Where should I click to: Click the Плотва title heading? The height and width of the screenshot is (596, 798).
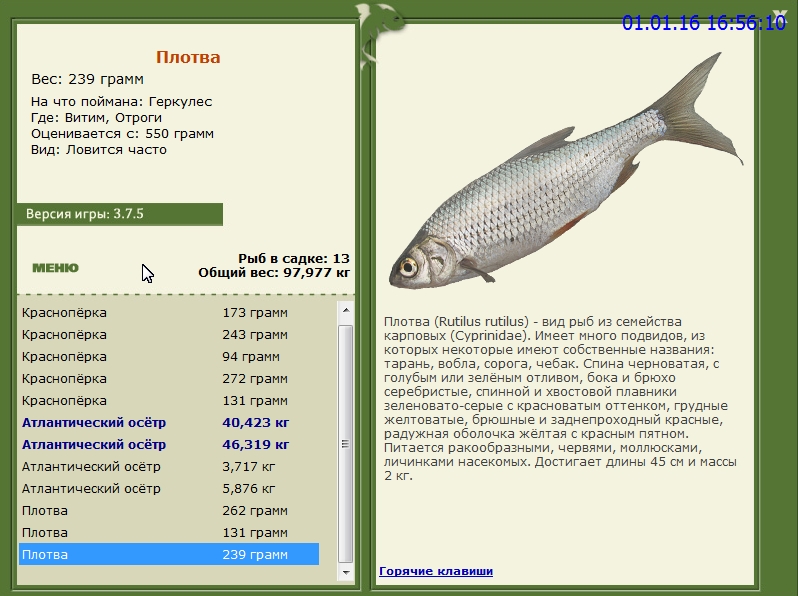[188, 57]
